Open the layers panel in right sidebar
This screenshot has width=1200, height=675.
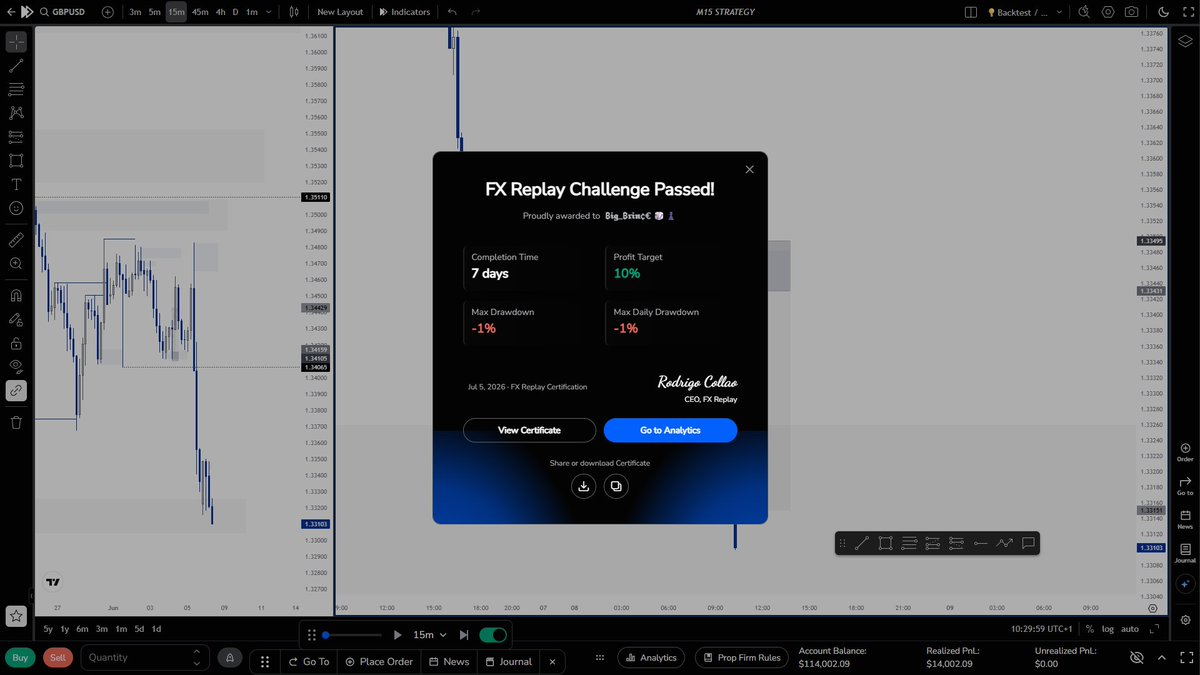[1185, 41]
